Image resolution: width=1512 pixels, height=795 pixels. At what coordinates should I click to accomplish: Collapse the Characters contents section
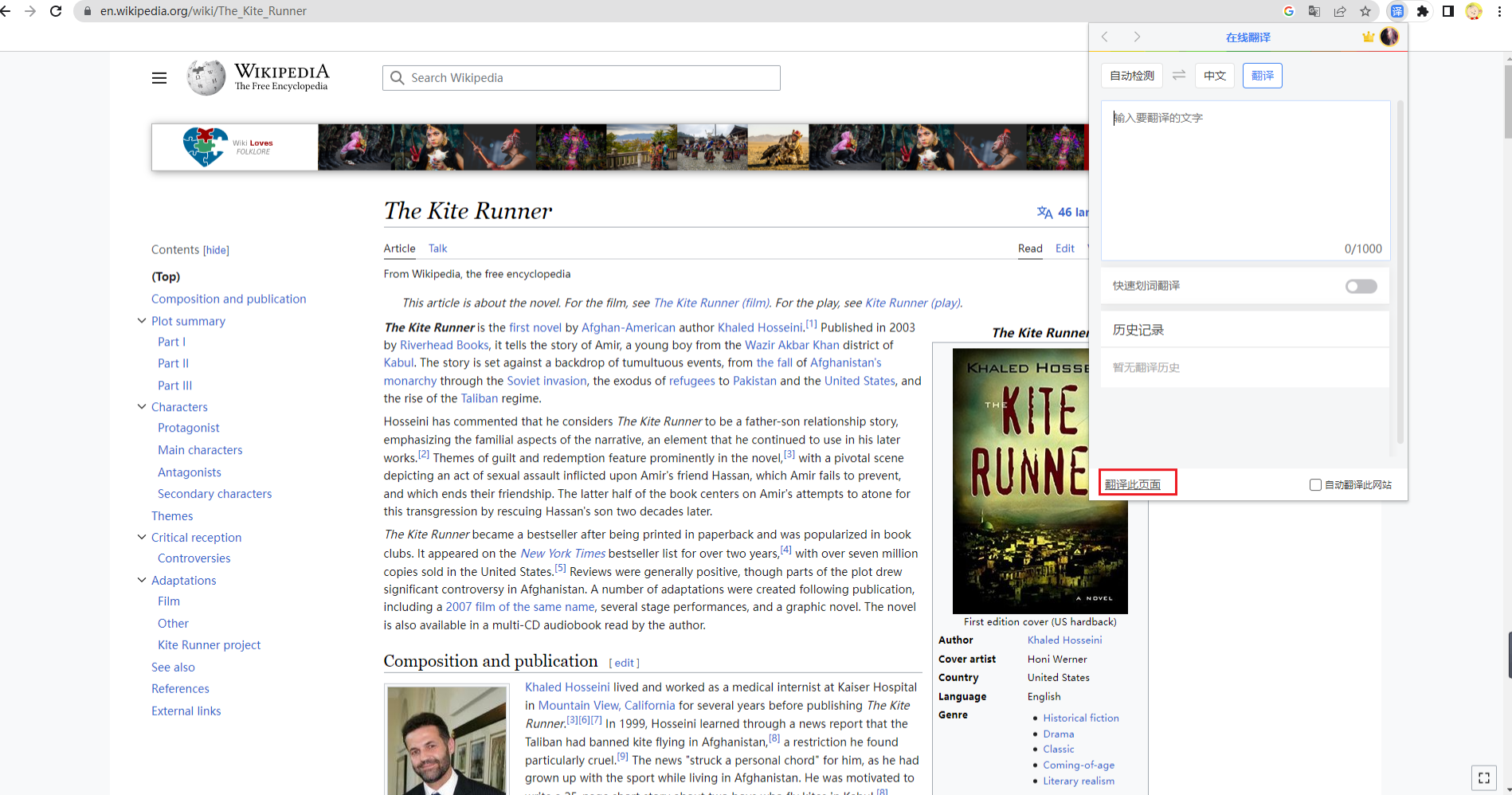click(x=142, y=406)
